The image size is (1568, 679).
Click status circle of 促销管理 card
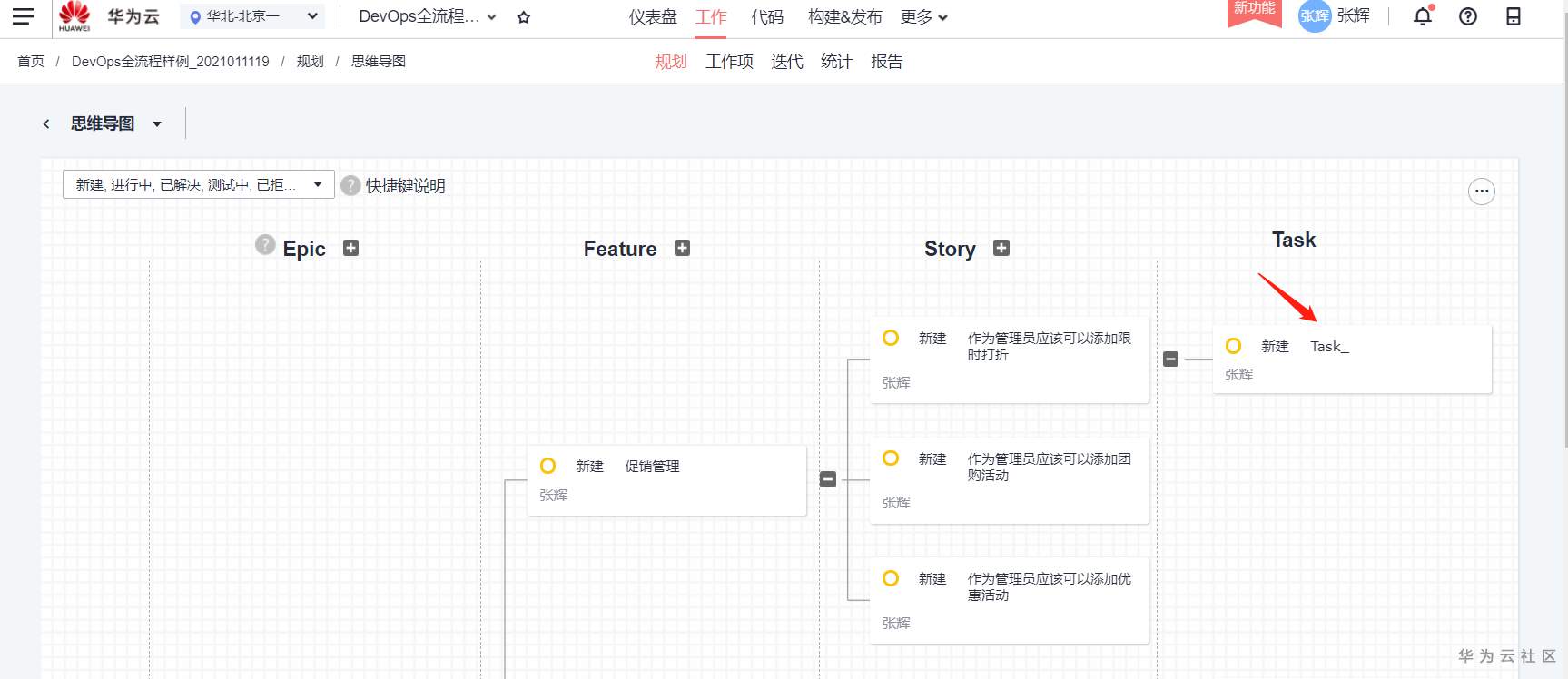pos(547,466)
